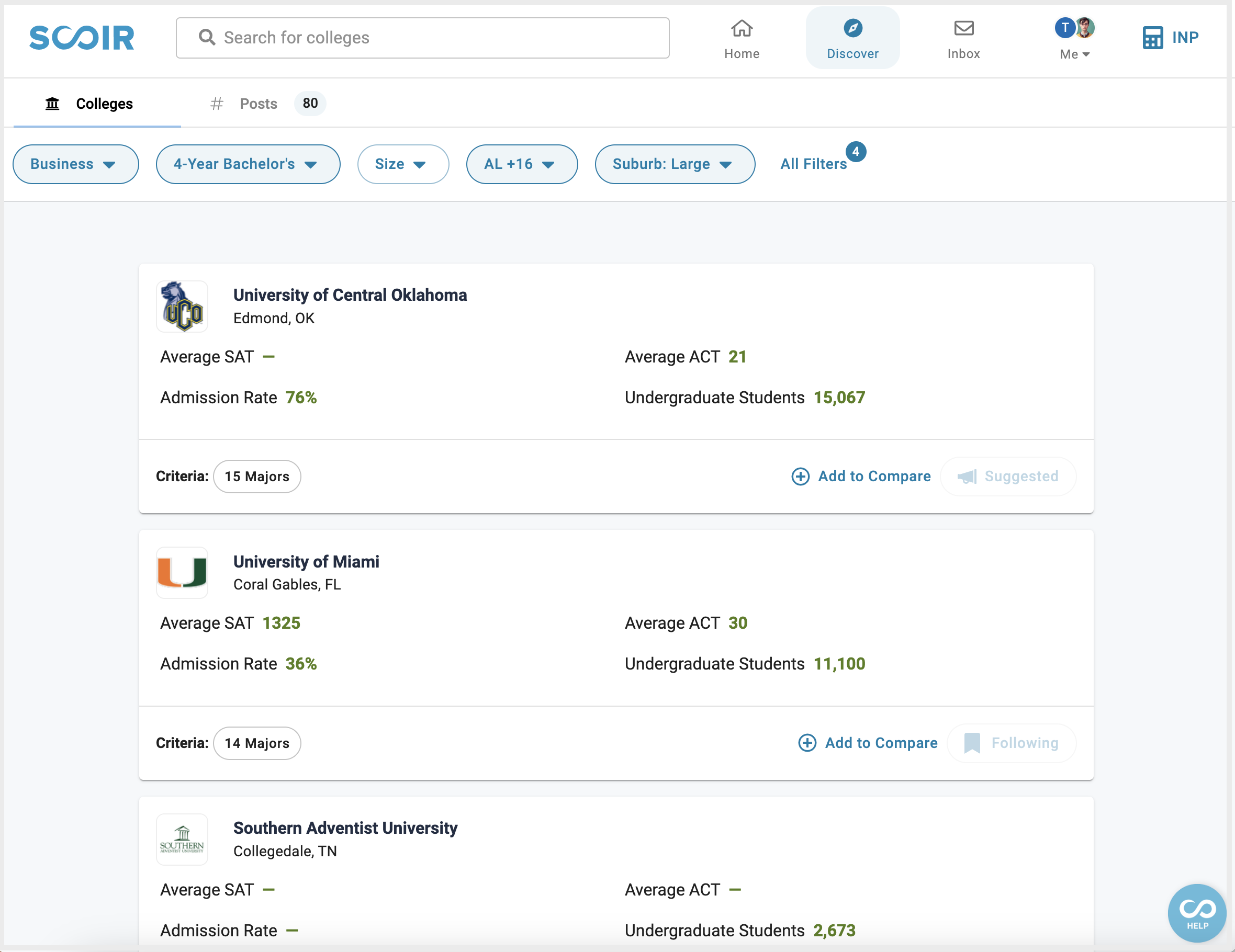Open the Size filter dropdown
The image size is (1235, 952).
point(403,164)
